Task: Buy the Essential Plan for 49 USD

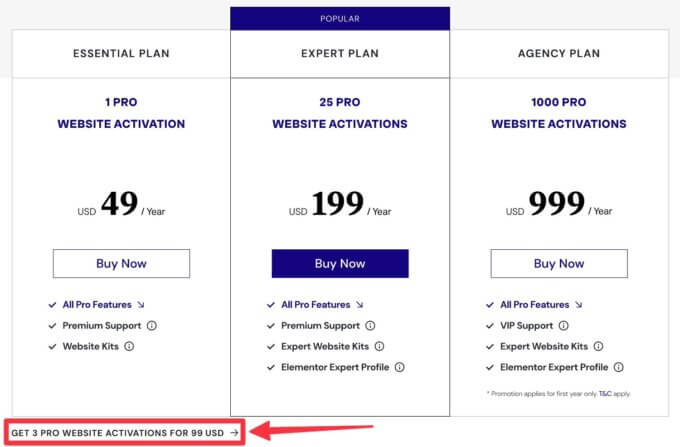Action: pyautogui.click(x=121, y=264)
